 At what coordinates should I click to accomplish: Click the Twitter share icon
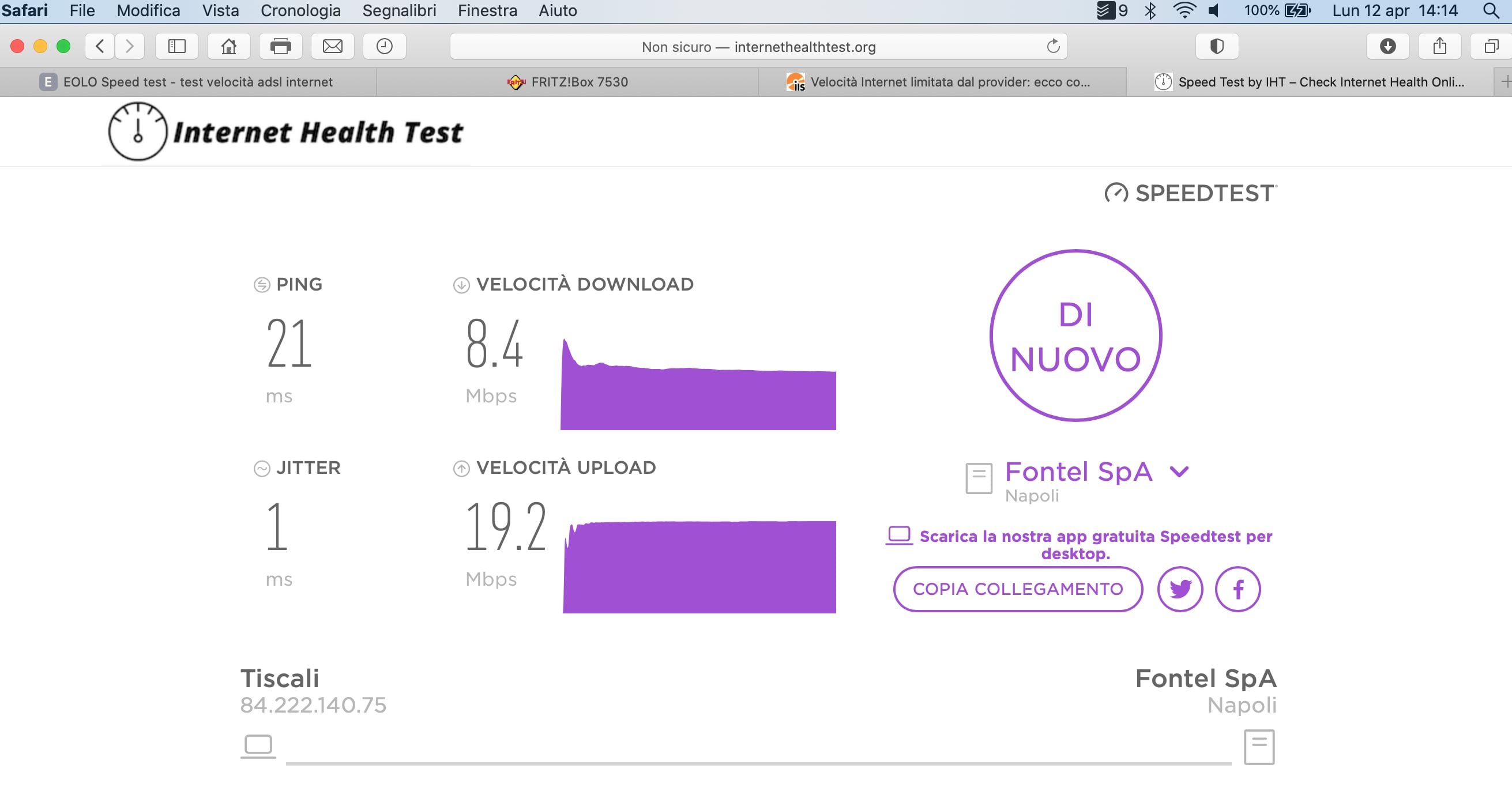click(1180, 589)
